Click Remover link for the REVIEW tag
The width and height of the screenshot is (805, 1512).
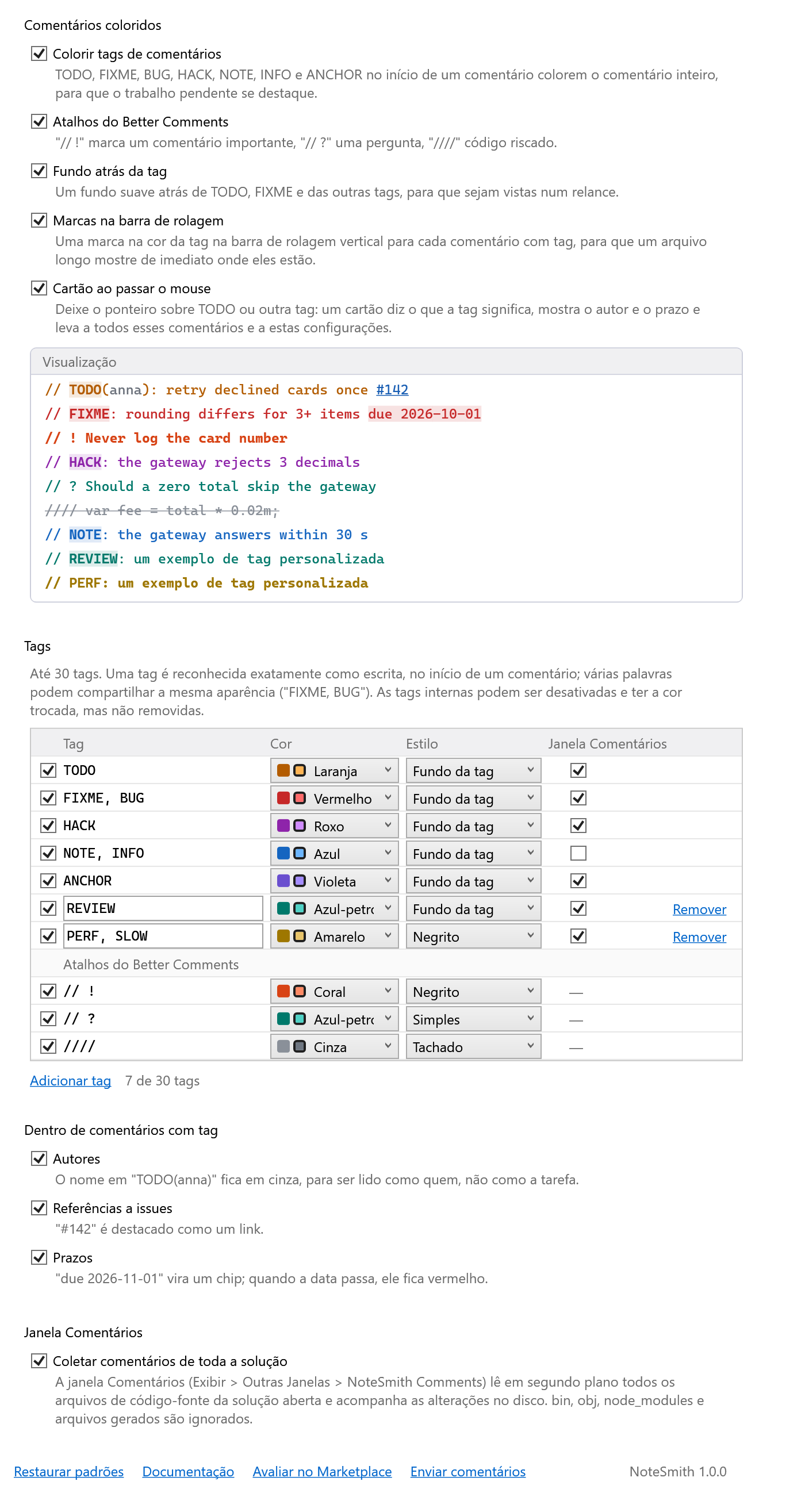(699, 909)
